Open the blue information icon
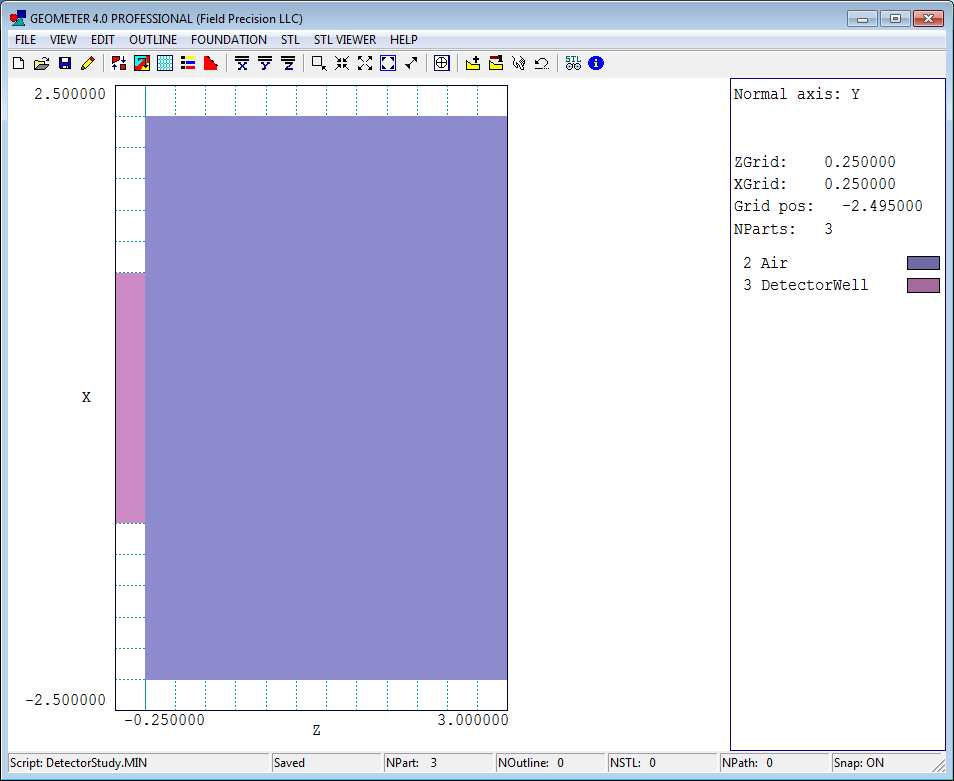This screenshot has width=954, height=781. coord(596,63)
